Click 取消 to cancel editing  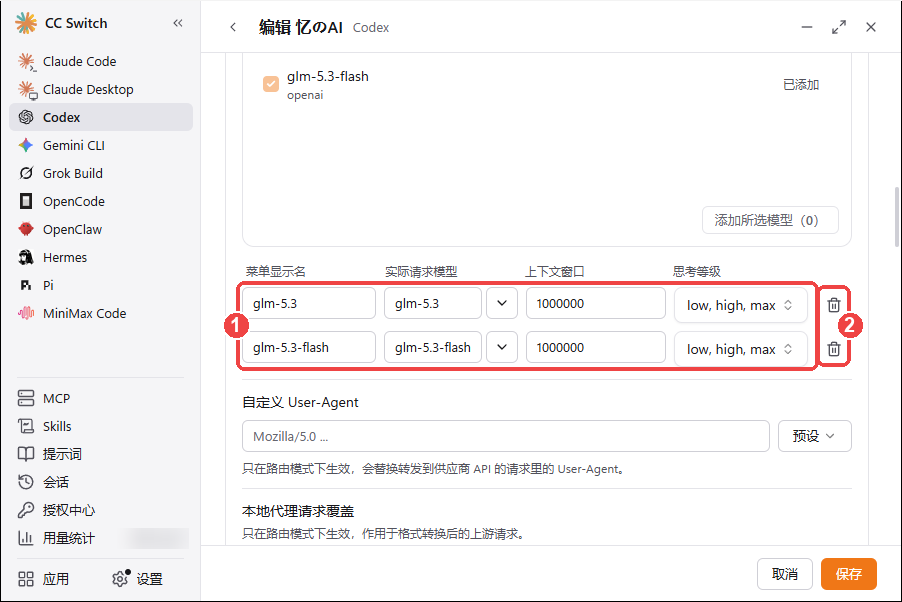pos(785,574)
